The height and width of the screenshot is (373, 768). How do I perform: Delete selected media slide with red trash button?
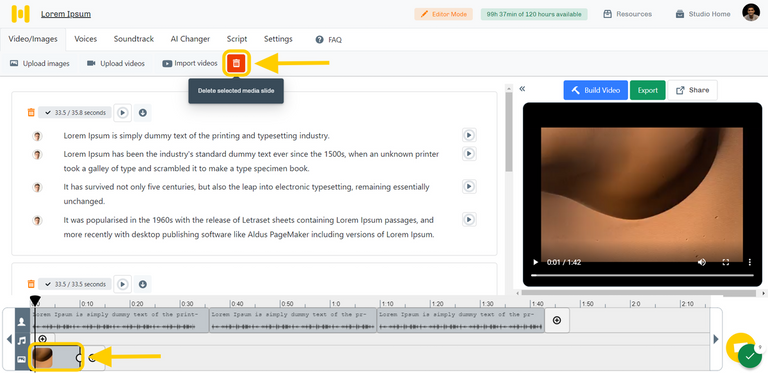[236, 63]
